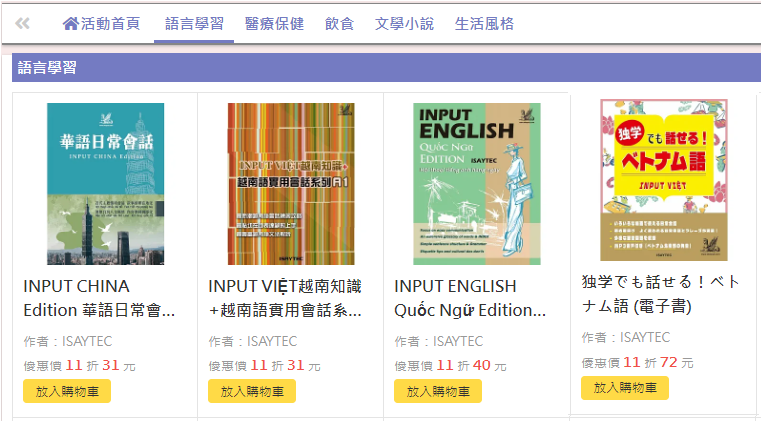Click 作者：ISAYTEC under 独学でも話せる

coord(626,337)
